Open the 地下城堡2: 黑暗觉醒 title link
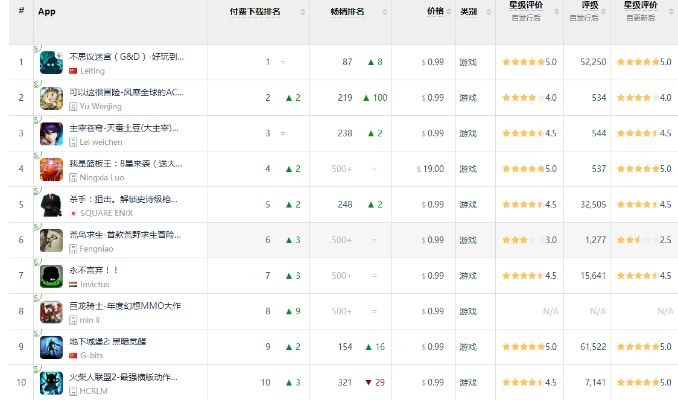The image size is (678, 400). (x=108, y=341)
